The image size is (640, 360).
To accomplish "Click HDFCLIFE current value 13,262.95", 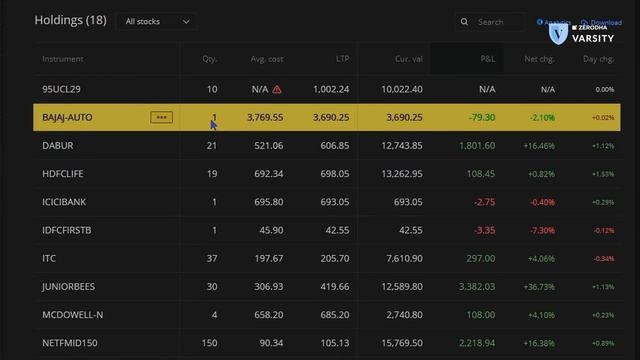I will coord(402,174).
